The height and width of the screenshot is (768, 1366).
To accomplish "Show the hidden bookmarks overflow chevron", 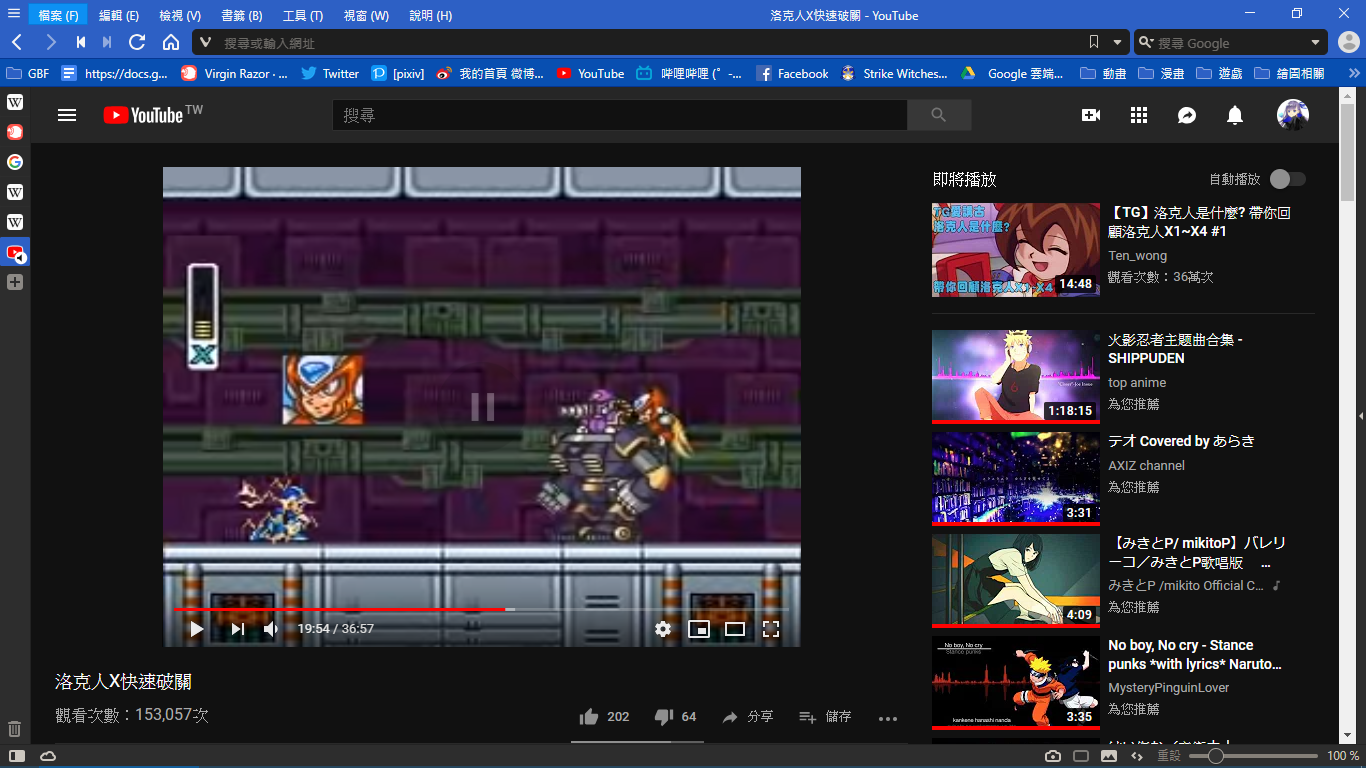I will coord(1354,73).
